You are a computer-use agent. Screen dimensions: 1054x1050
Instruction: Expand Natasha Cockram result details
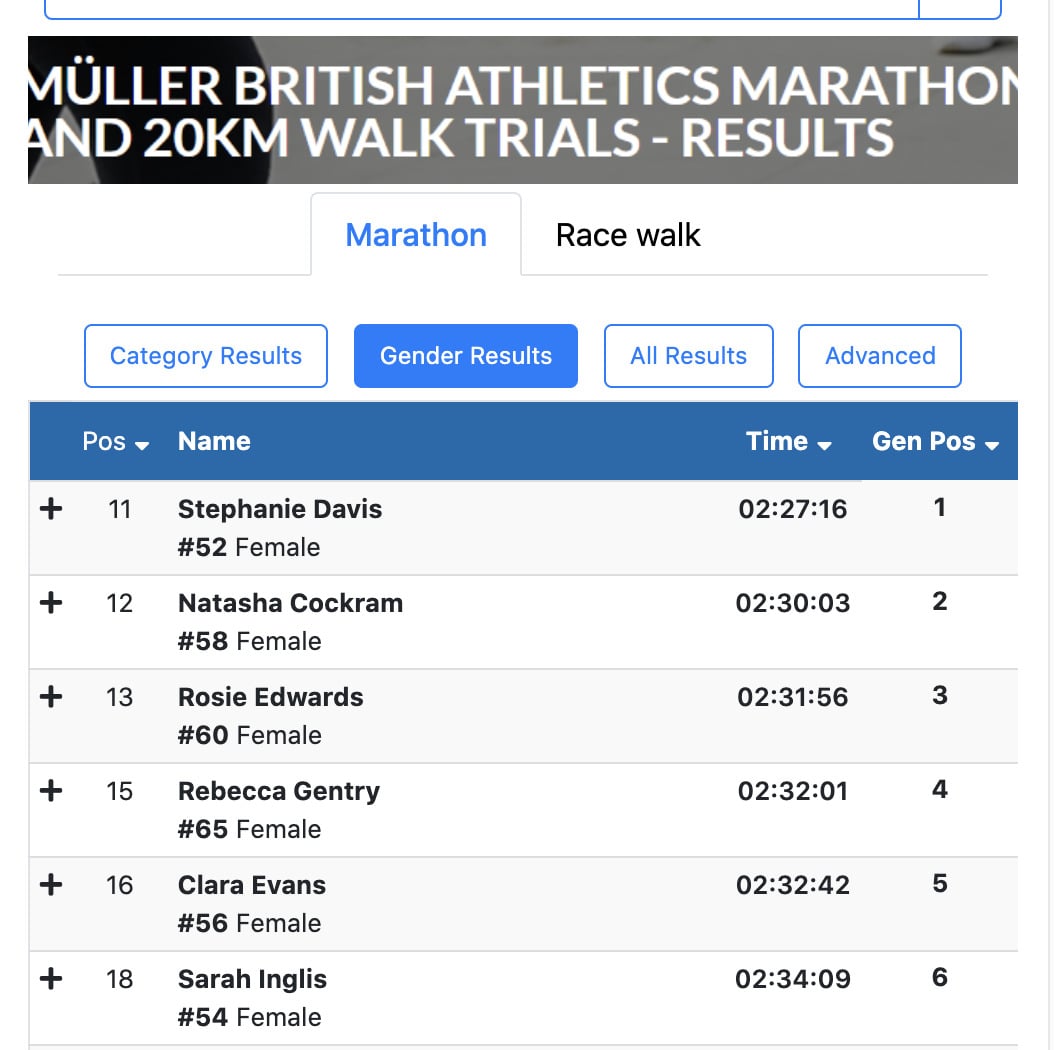click(x=50, y=603)
